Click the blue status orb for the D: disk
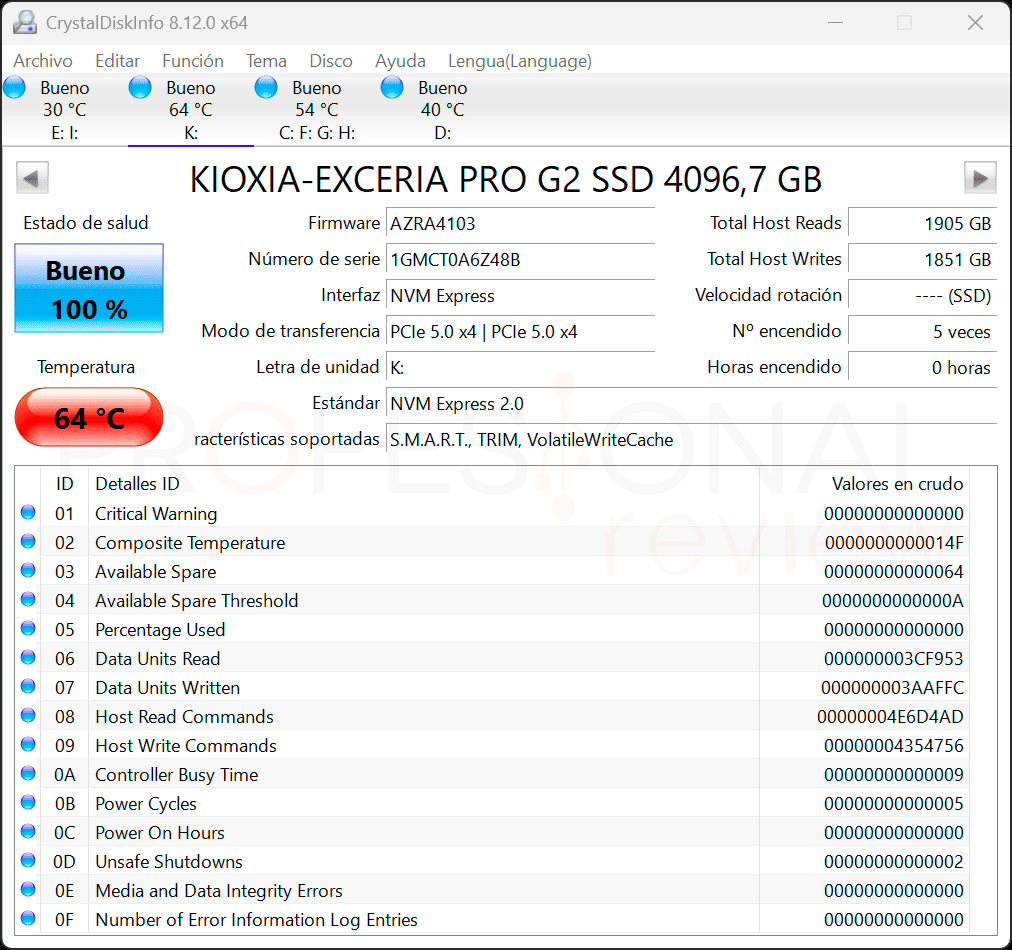 coord(392,87)
